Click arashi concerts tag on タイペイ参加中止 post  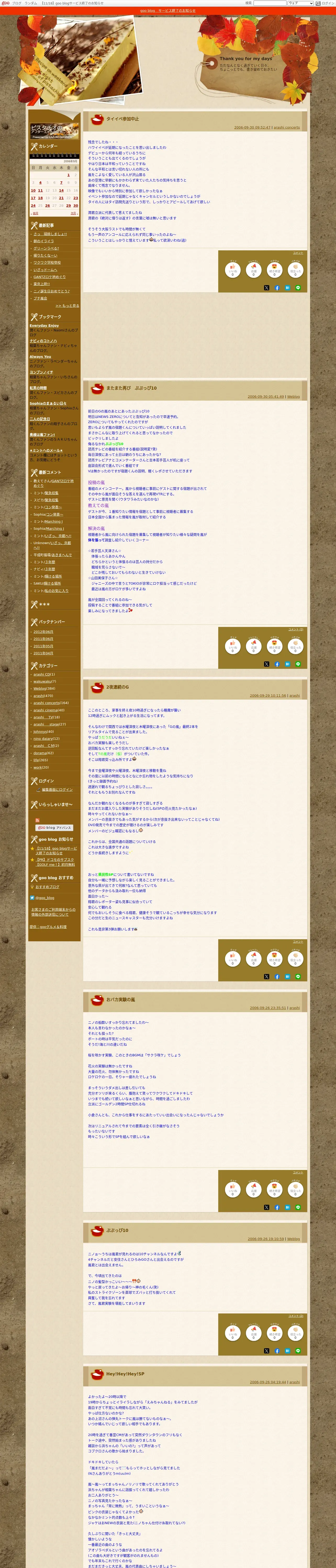pos(287,128)
